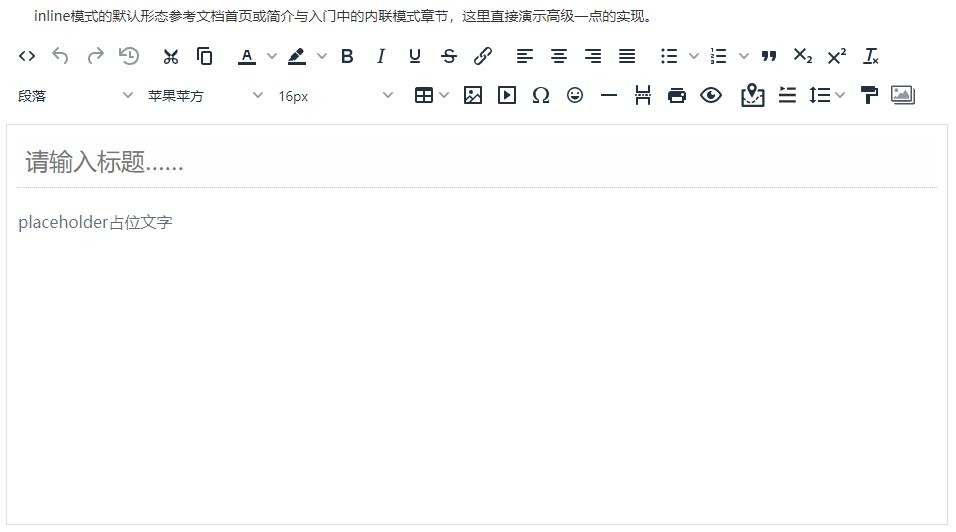The width and height of the screenshot is (956, 532).
Task: Justify the text
Action: (x=627, y=56)
